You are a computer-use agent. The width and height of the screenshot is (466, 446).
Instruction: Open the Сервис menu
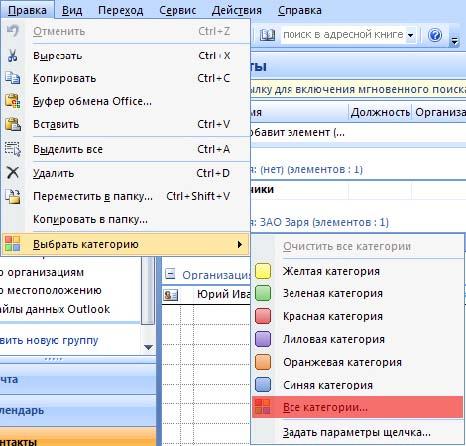click(x=178, y=10)
